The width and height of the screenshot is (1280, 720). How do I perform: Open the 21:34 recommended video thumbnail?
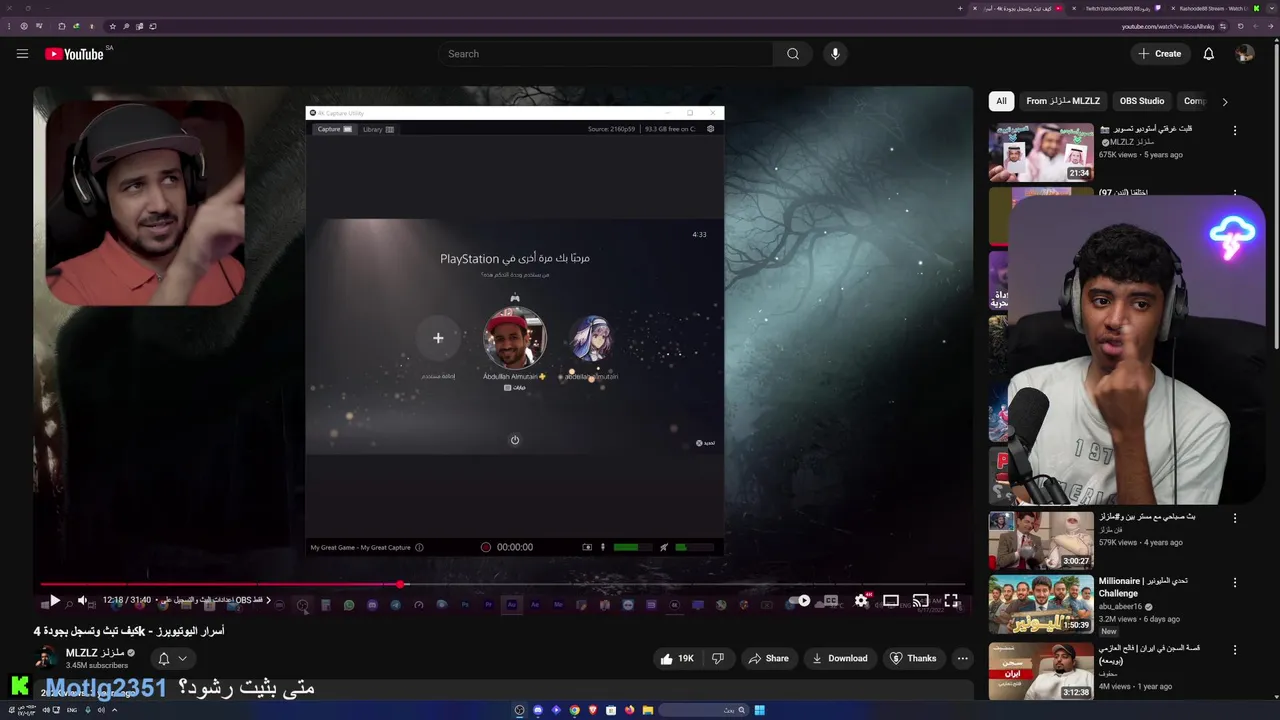click(1041, 152)
